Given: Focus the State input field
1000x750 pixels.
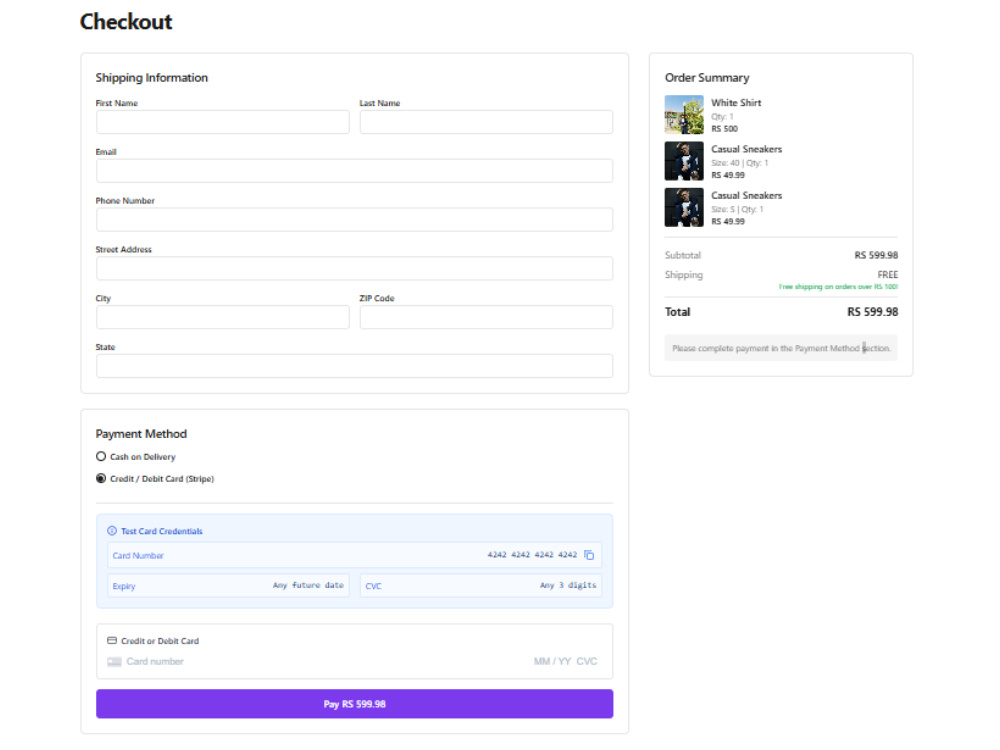Looking at the screenshot, I should (355, 366).
